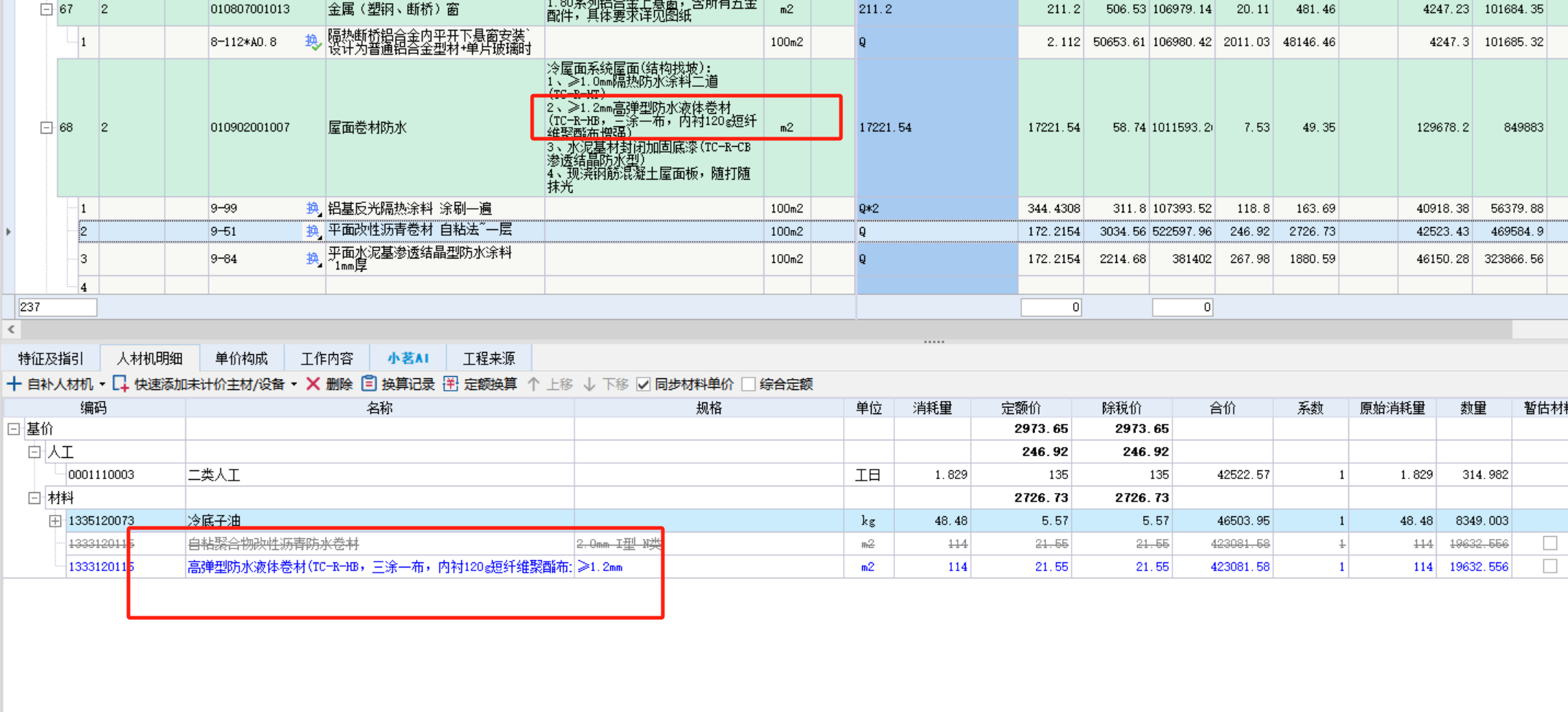Select code 010902001007 cell
Screen dimensions: 1568x712
(x=266, y=128)
